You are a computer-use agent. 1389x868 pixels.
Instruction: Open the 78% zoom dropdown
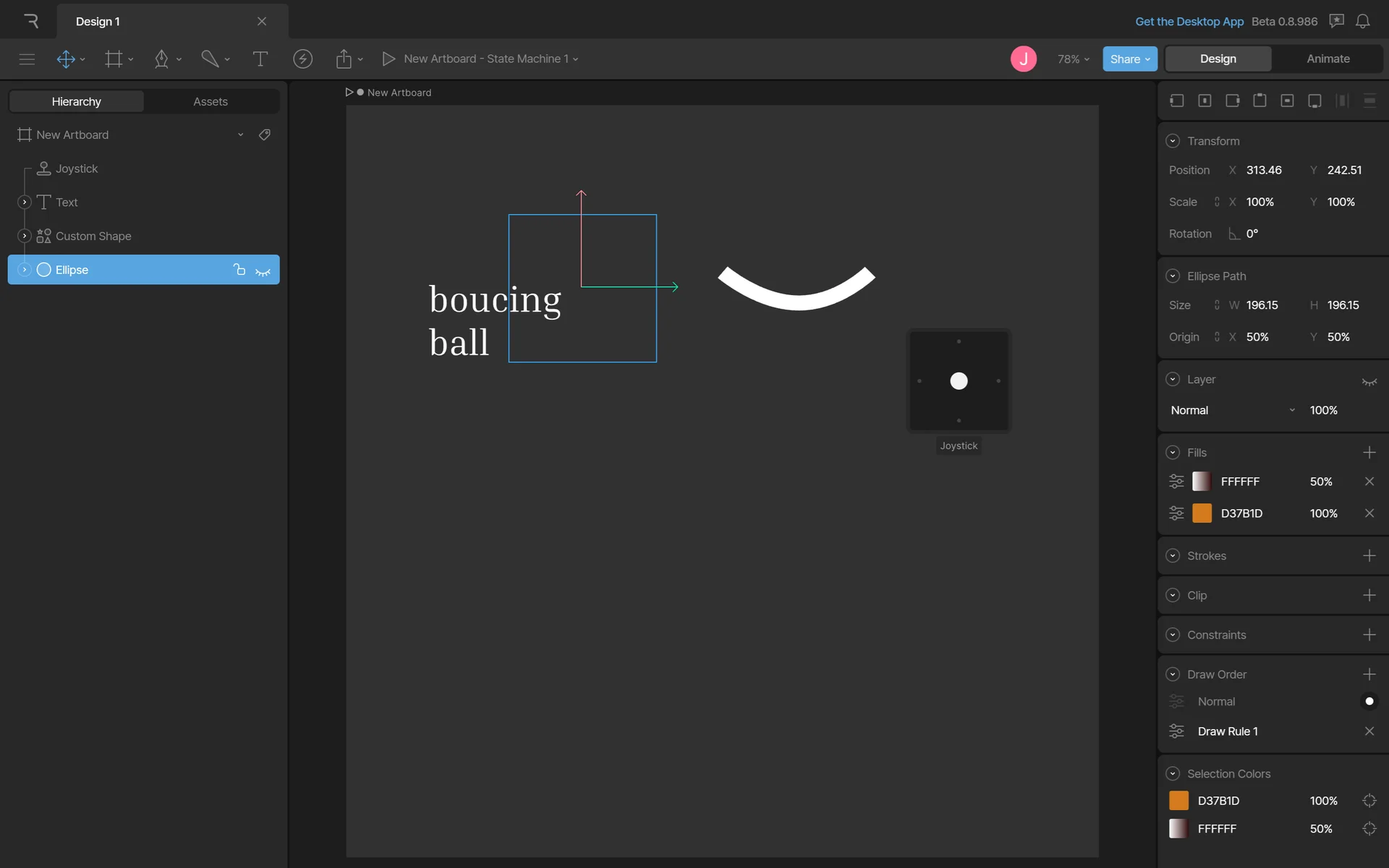pos(1073,59)
